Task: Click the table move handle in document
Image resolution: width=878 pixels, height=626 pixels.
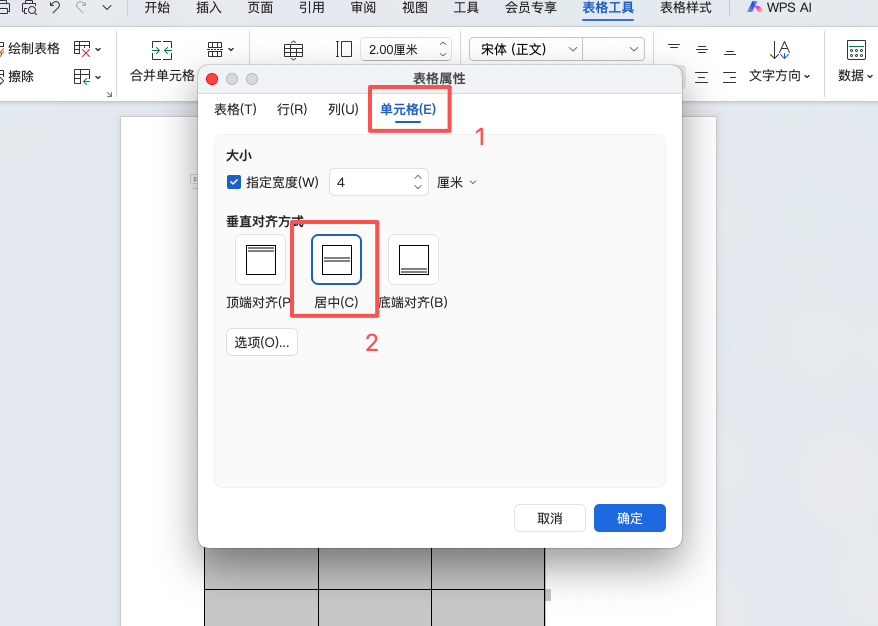Action: click(194, 180)
